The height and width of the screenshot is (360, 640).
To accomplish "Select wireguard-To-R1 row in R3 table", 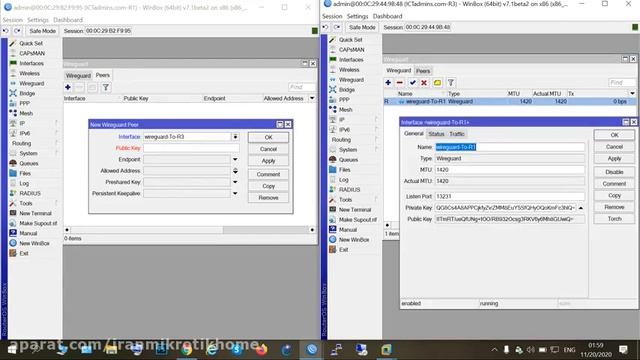I will [509, 101].
